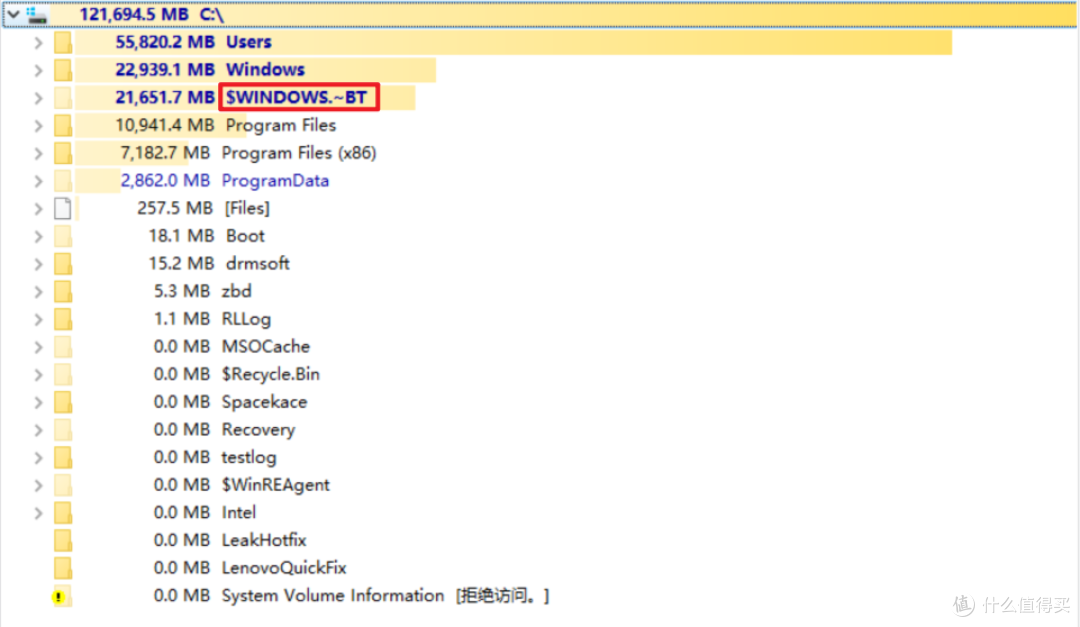Click the 22,939.1 MB size value
The image size is (1080, 627).
click(165, 70)
